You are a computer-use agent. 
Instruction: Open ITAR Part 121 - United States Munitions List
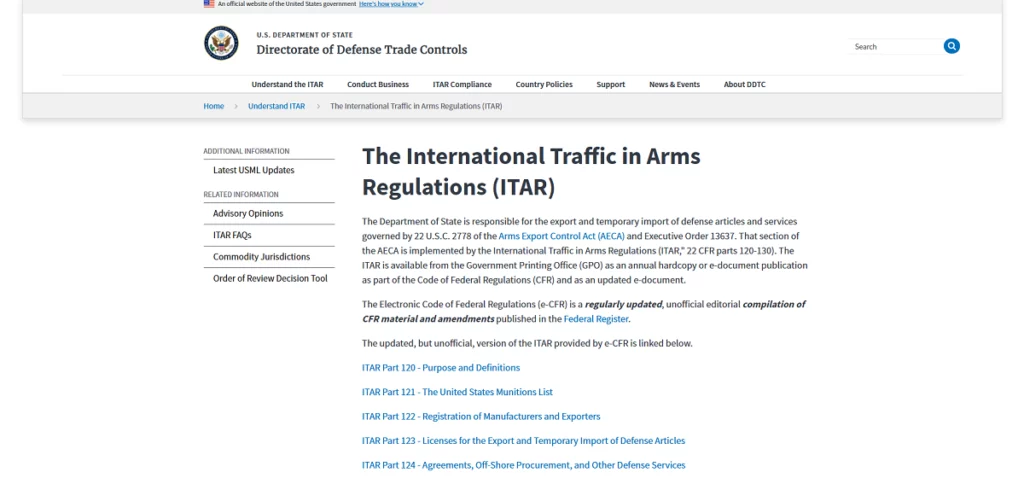457,392
